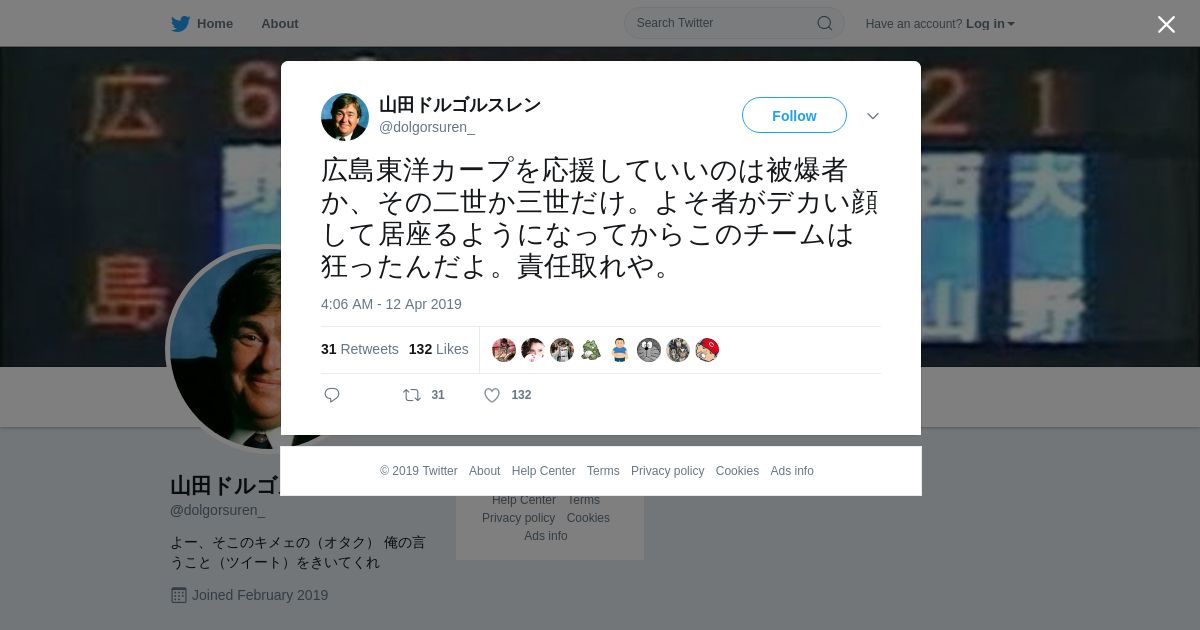Click the reply speech bubble icon

[332, 395]
